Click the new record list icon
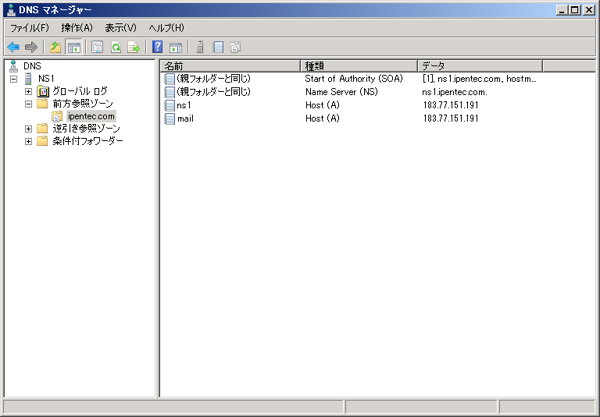The width and height of the screenshot is (600, 417). 218,47
